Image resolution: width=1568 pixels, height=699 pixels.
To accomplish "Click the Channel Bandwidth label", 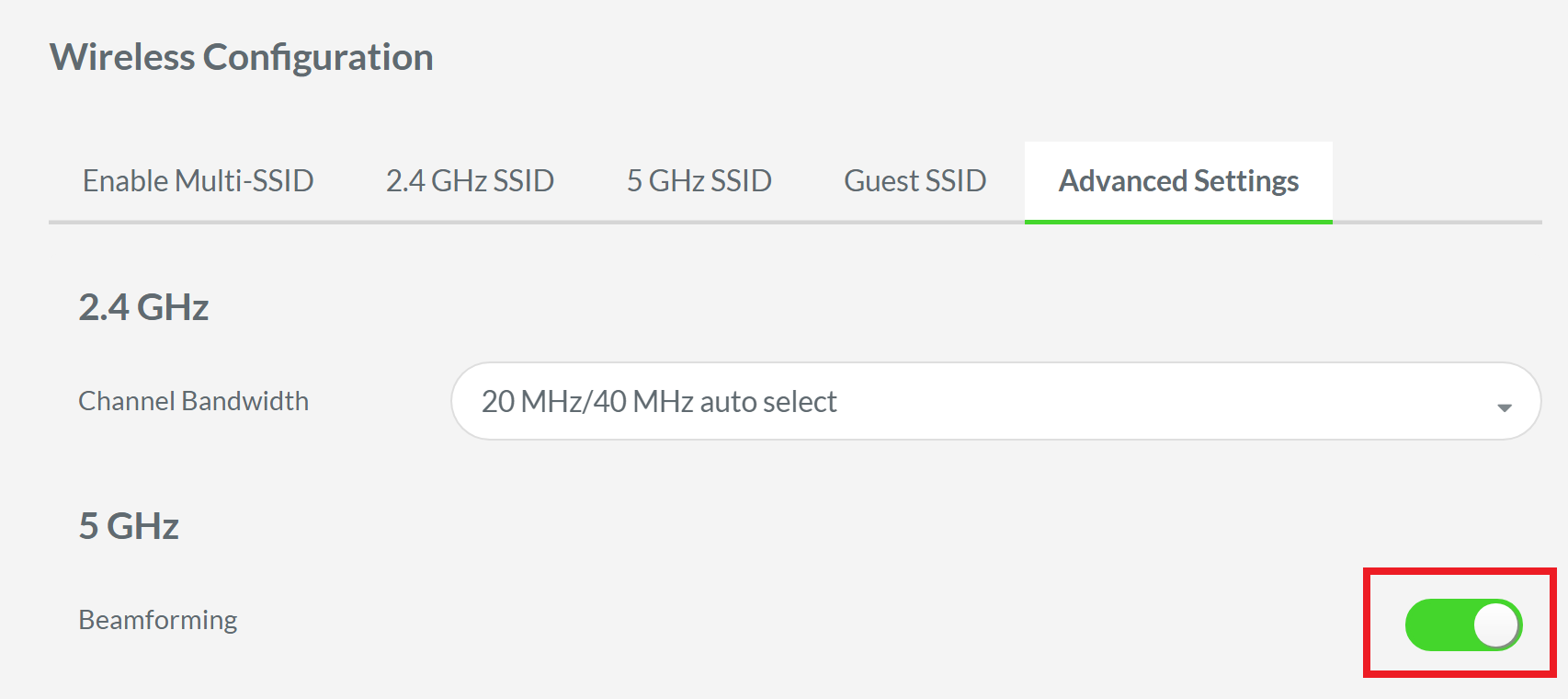I will 192,401.
